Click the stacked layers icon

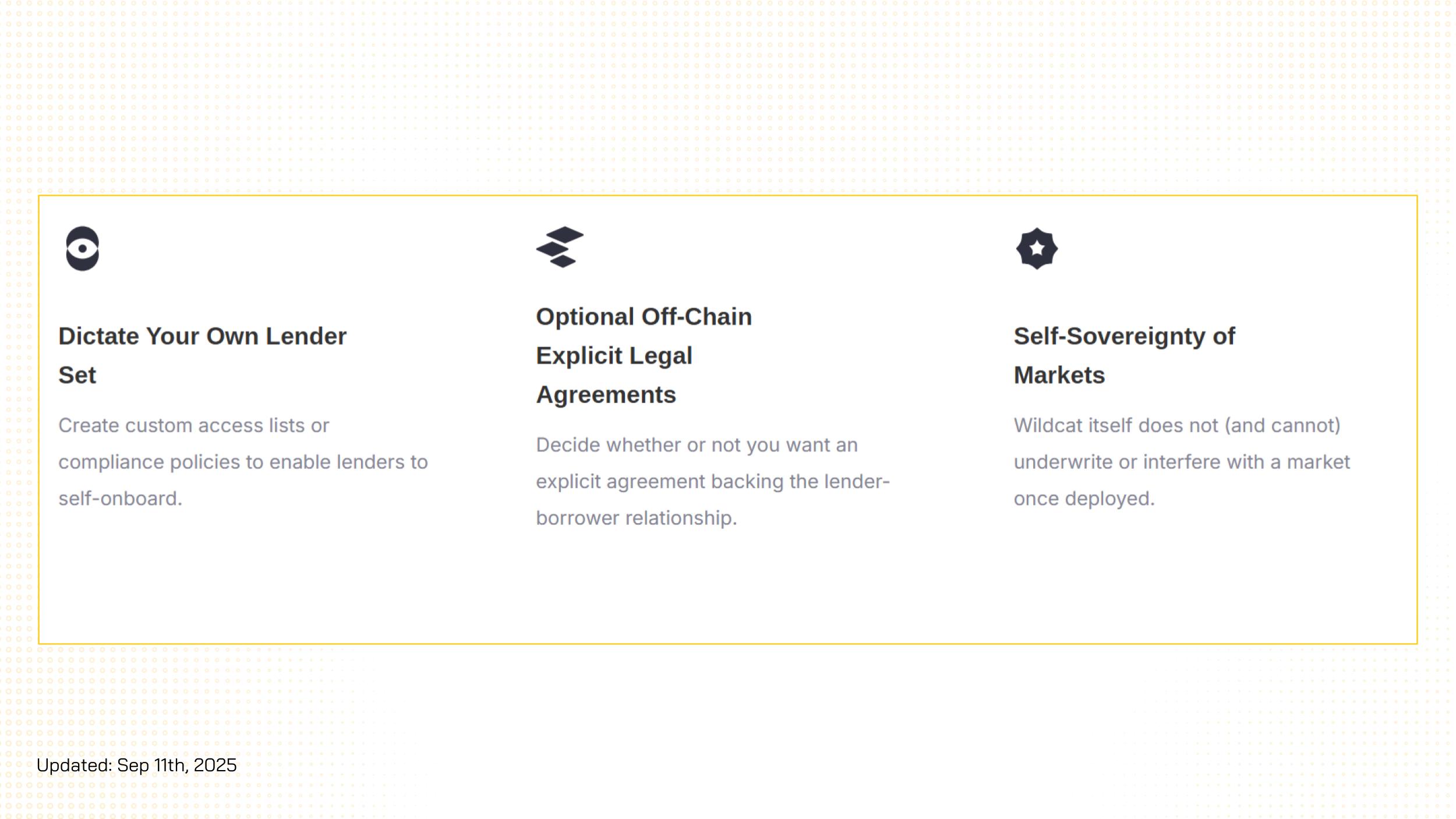tap(560, 248)
